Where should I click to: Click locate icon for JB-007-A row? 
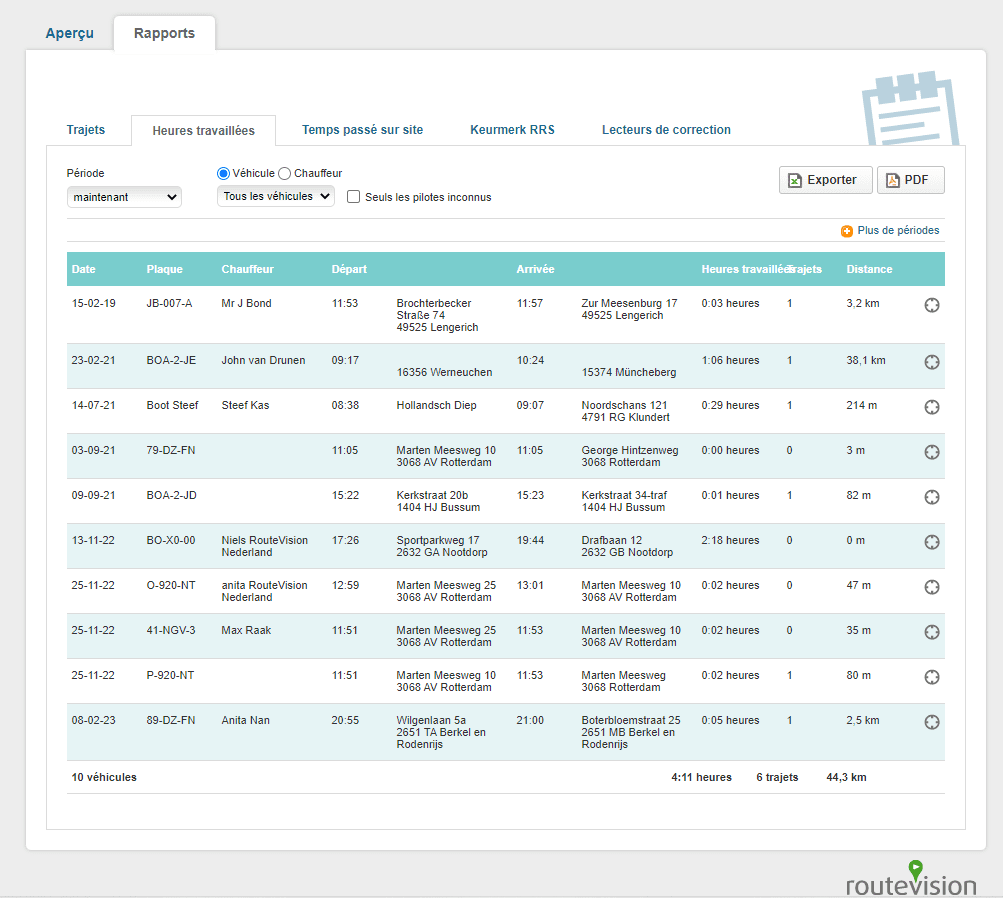pos(931,306)
